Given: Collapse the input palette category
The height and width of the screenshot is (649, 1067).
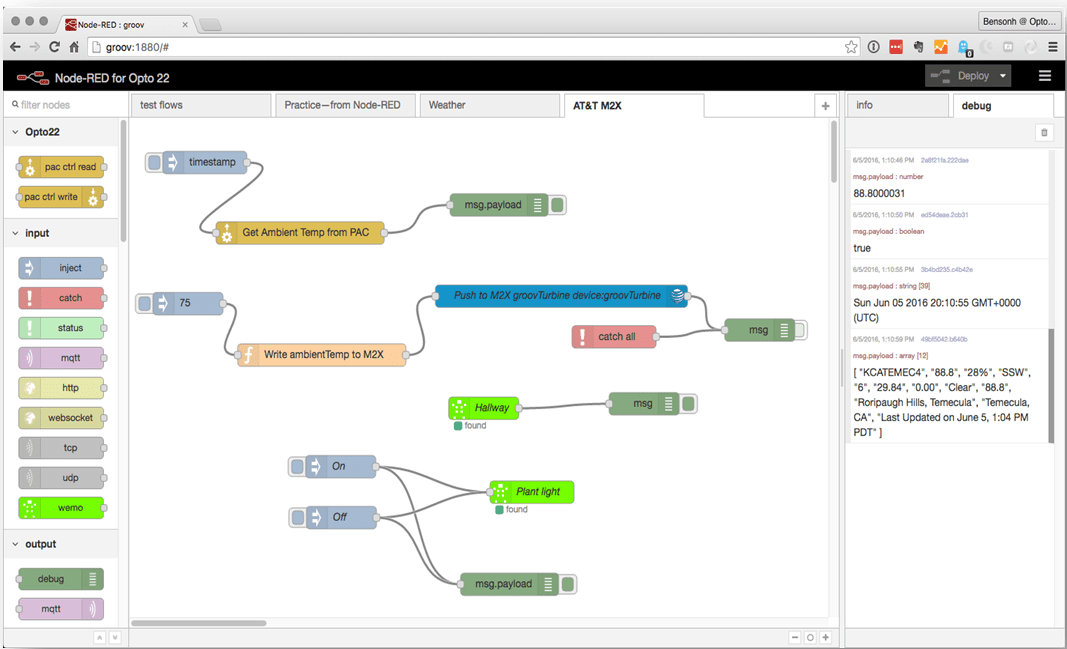Looking at the screenshot, I should pos(15,233).
